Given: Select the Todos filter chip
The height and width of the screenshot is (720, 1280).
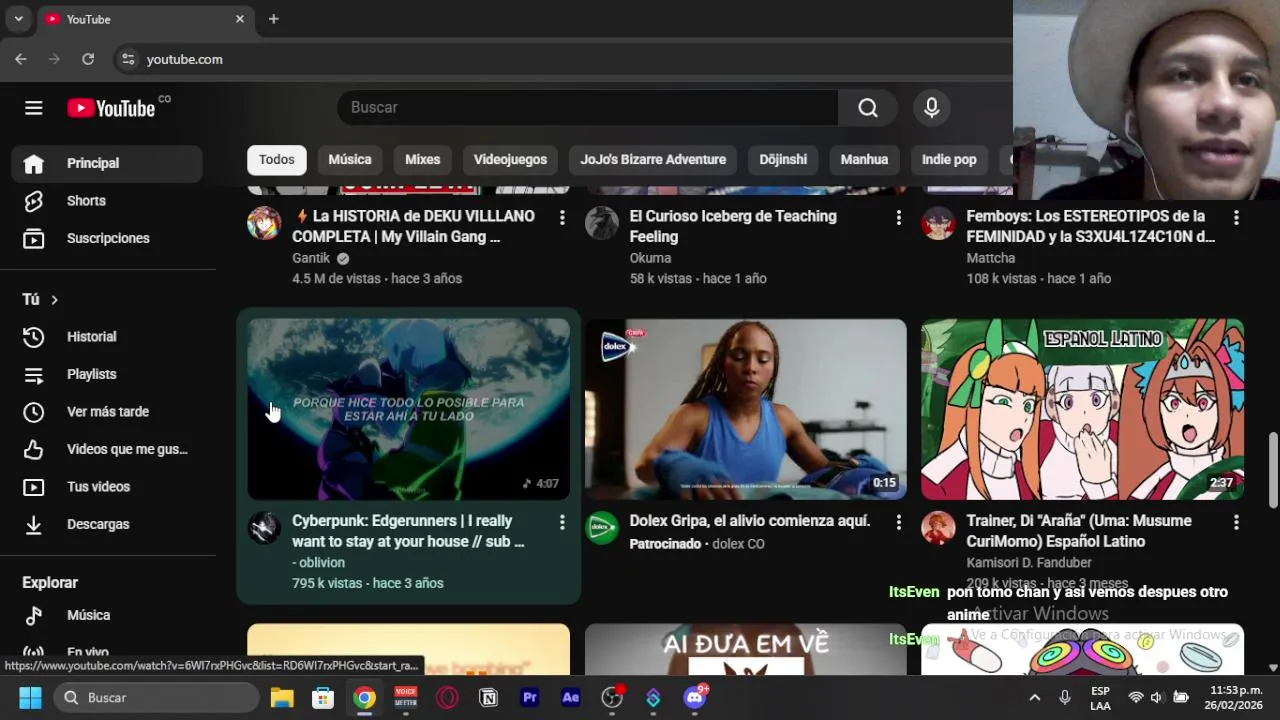Looking at the screenshot, I should click(x=277, y=159).
